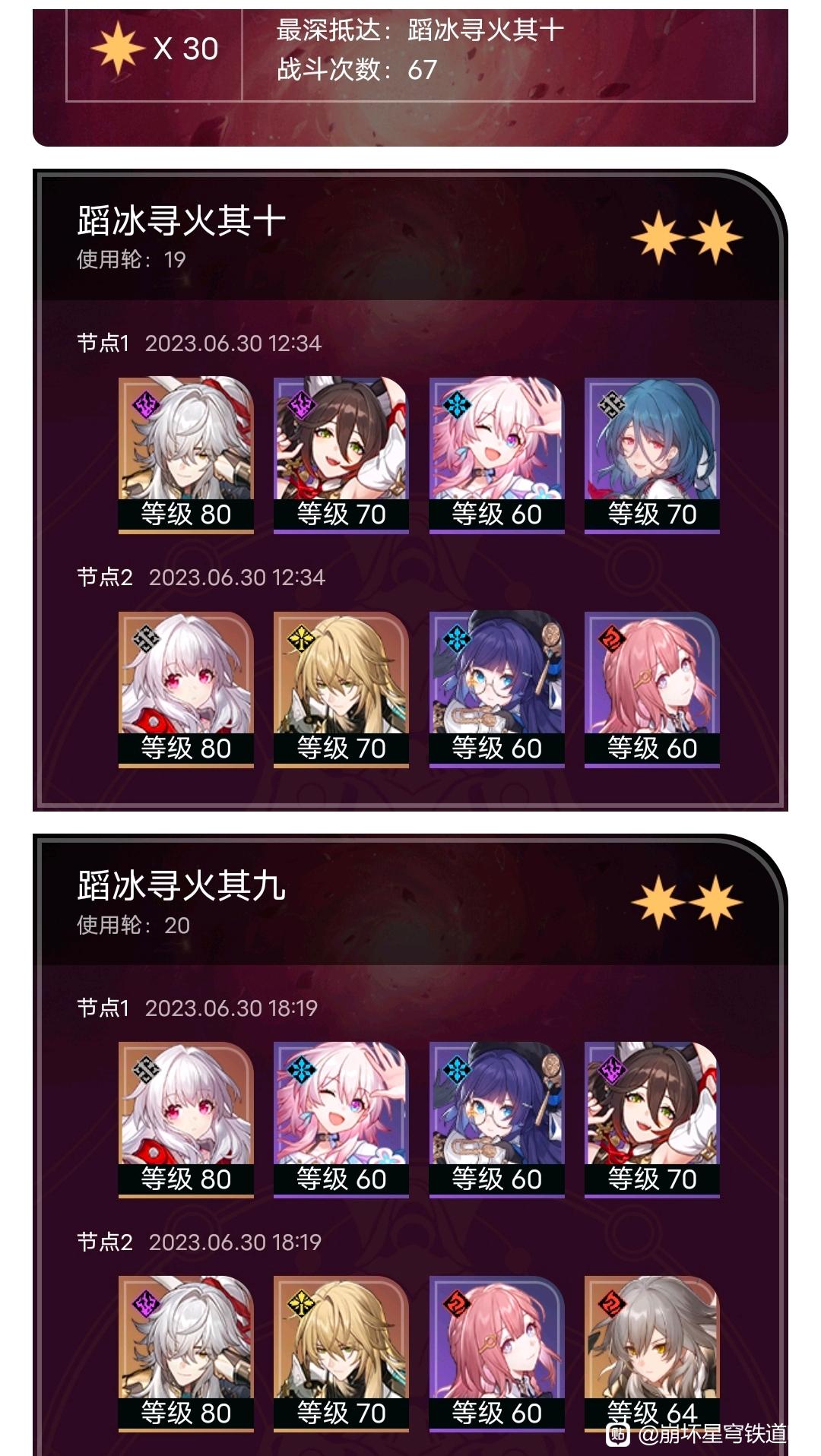Tap the fire element icon on the 其十 节点2 pink-haired girl
The width and height of the screenshot is (821, 1456).
(612, 638)
